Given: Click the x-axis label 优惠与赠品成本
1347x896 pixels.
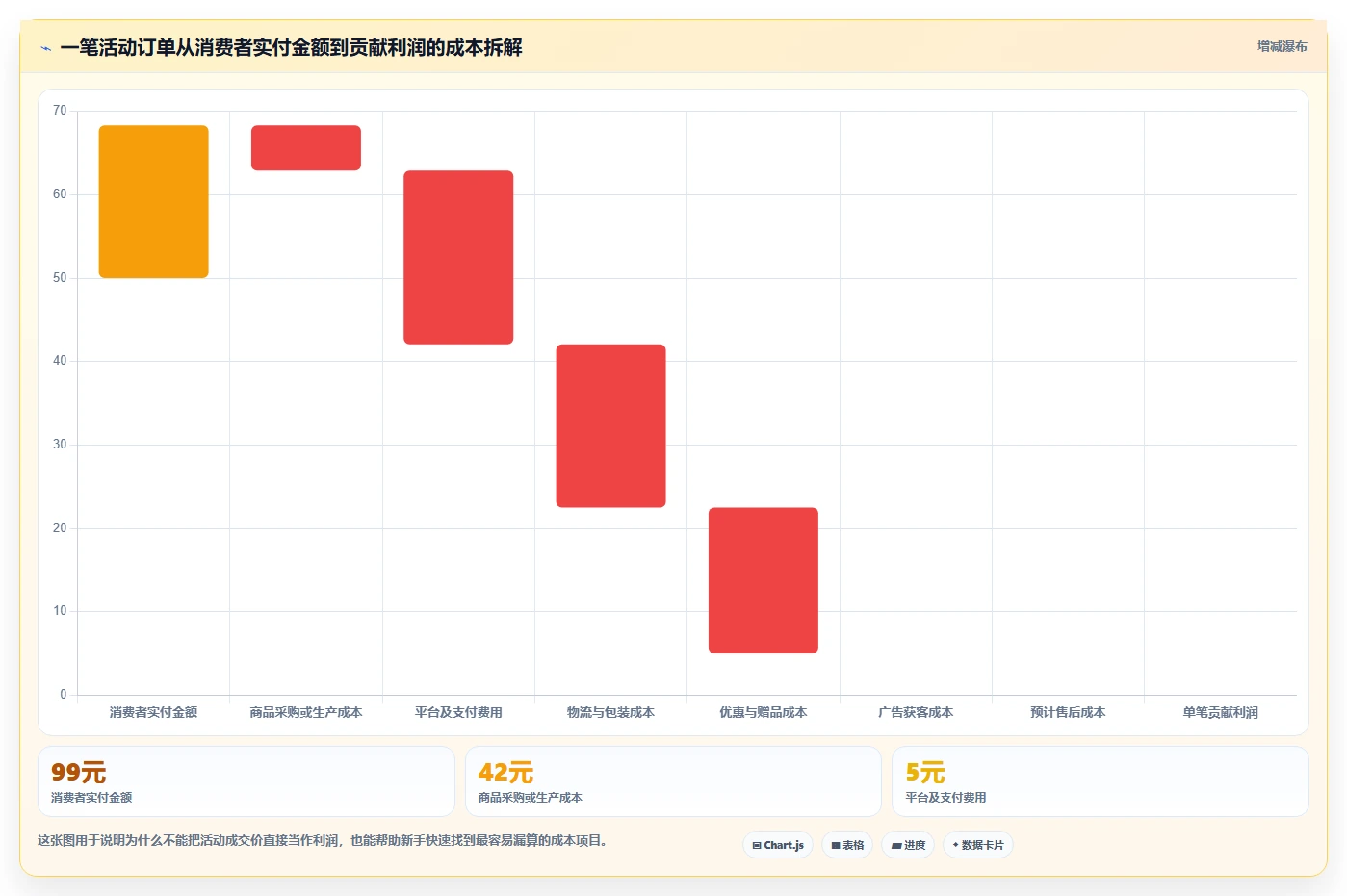Looking at the screenshot, I should click(x=764, y=712).
